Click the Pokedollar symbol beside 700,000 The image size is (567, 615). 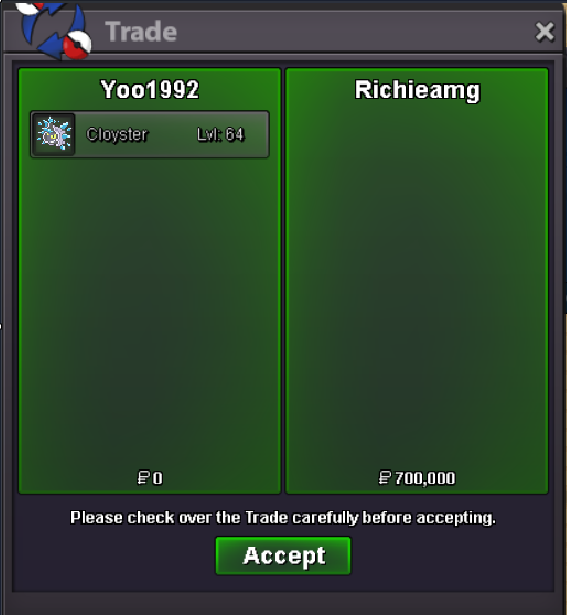pos(385,478)
